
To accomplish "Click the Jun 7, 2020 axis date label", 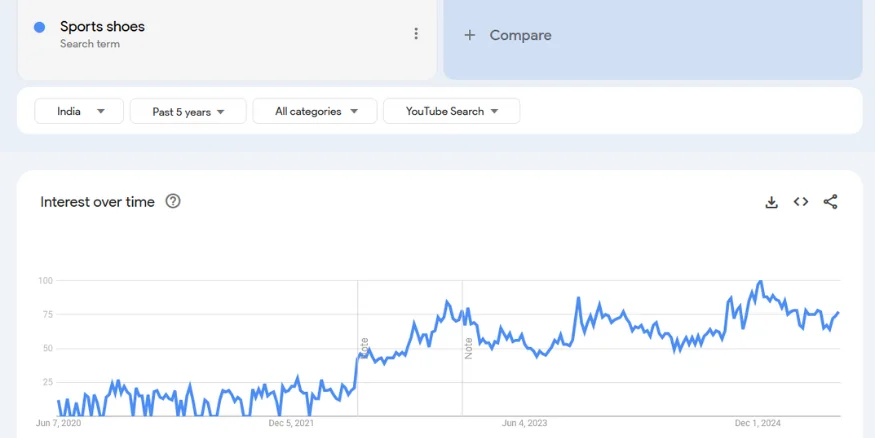I will click(58, 423).
